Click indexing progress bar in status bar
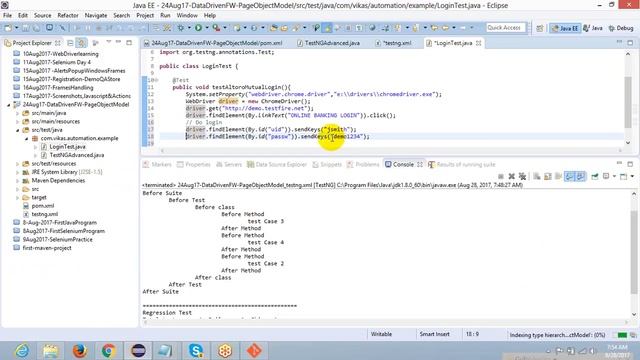The height and width of the screenshot is (360, 640). tap(622, 335)
